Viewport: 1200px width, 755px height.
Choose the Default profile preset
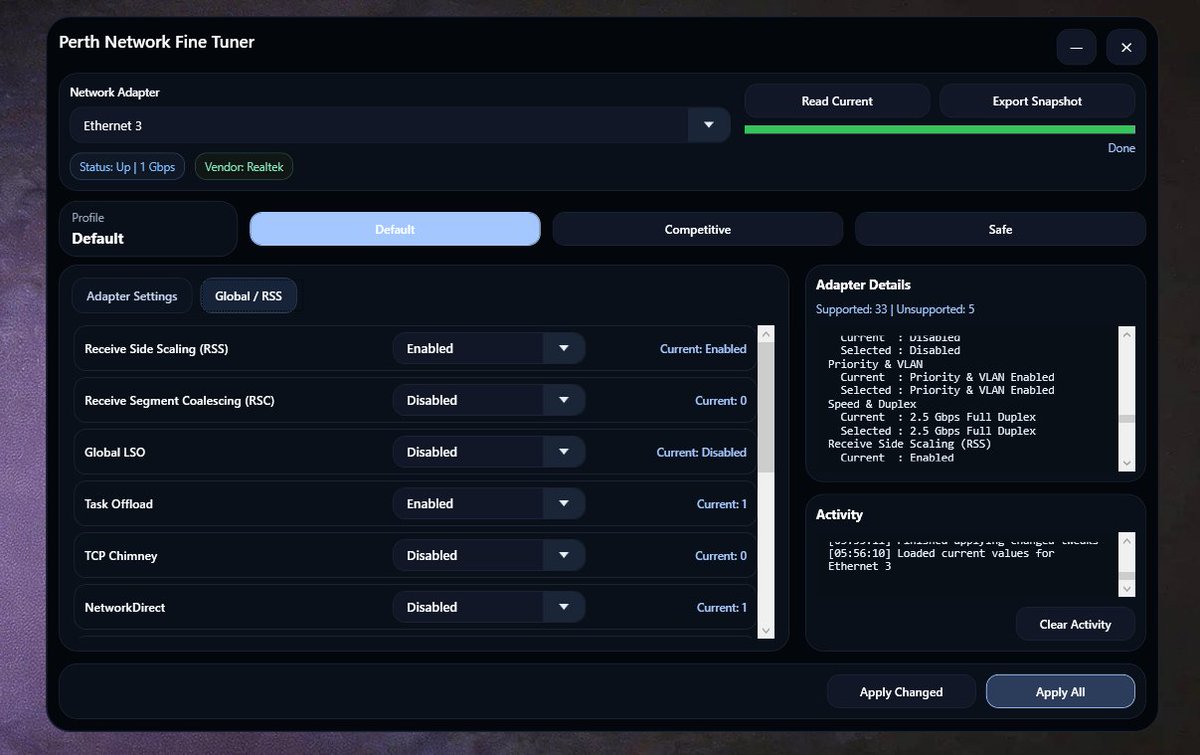coord(395,229)
